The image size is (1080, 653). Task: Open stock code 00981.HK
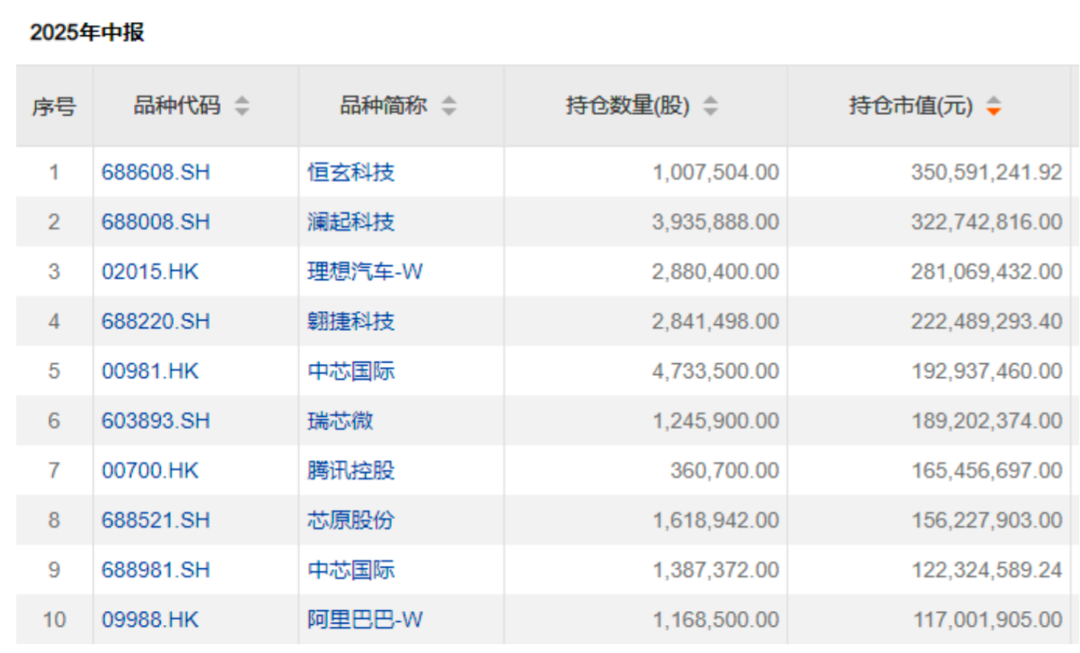pos(150,371)
